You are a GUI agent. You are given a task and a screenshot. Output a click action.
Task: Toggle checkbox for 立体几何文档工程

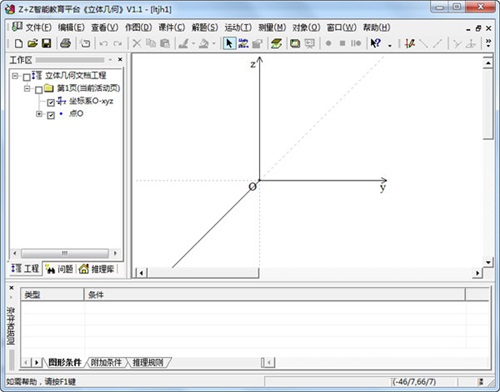click(27, 77)
